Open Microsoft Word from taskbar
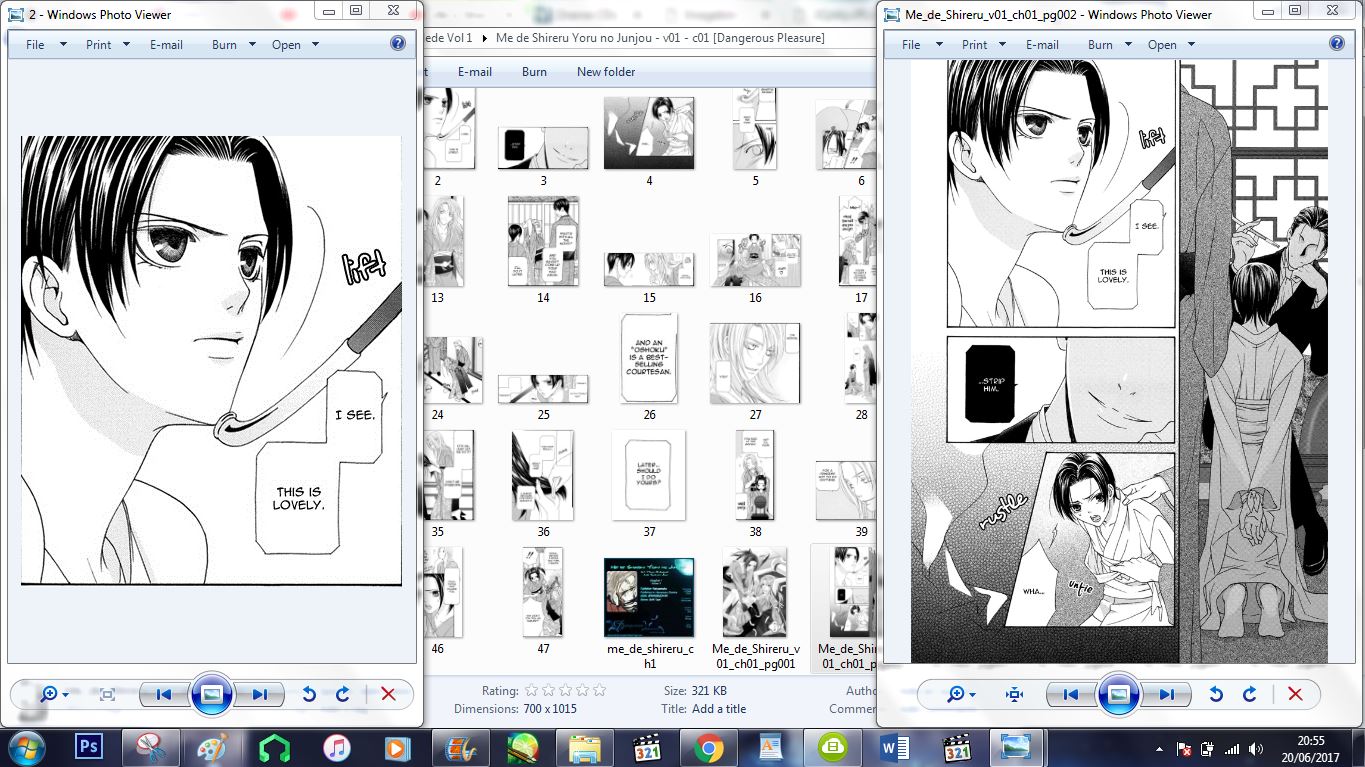The image size is (1365, 767). click(895, 747)
